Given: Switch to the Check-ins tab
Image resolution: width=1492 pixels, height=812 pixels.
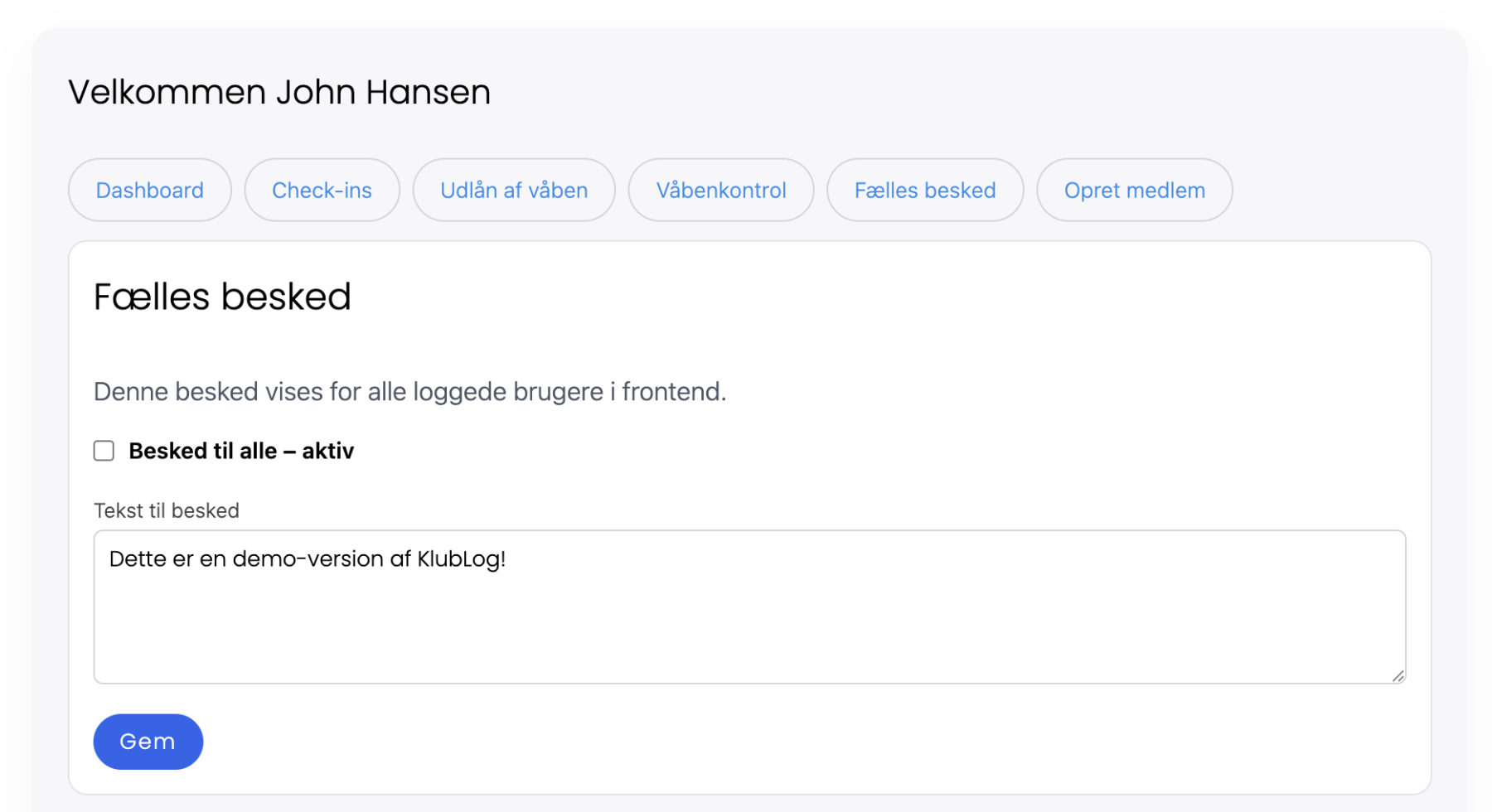Looking at the screenshot, I should tap(322, 191).
